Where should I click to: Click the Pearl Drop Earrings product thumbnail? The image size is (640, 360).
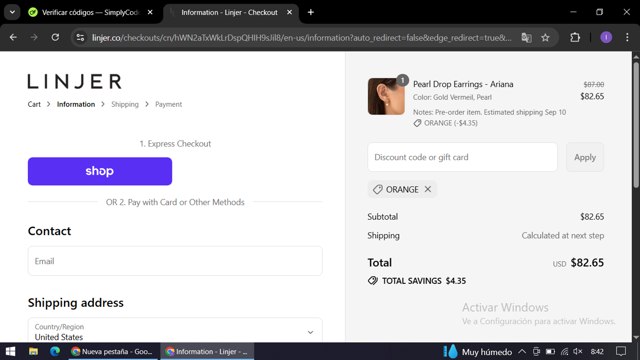386,96
